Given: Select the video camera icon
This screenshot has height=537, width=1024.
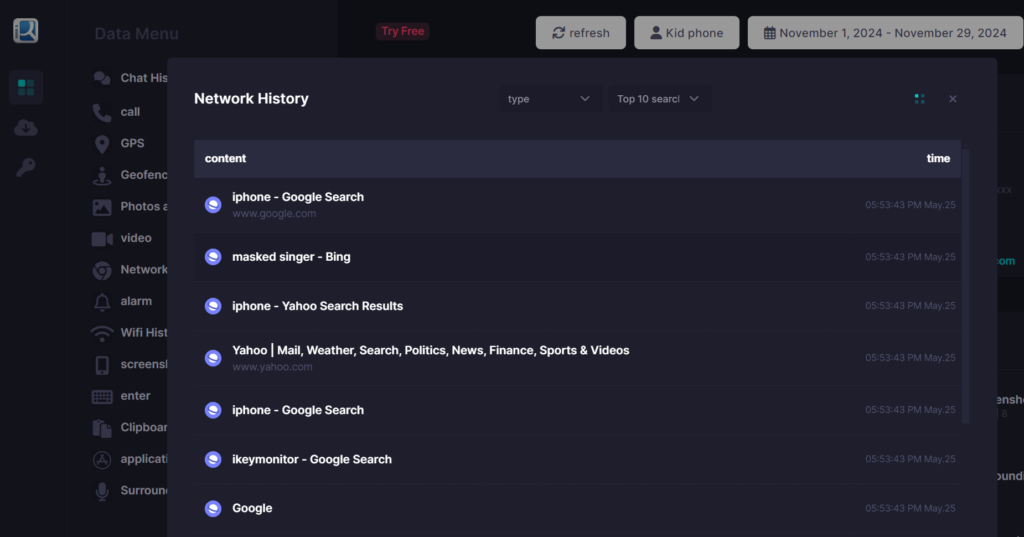Looking at the screenshot, I should pyautogui.click(x=102, y=238).
